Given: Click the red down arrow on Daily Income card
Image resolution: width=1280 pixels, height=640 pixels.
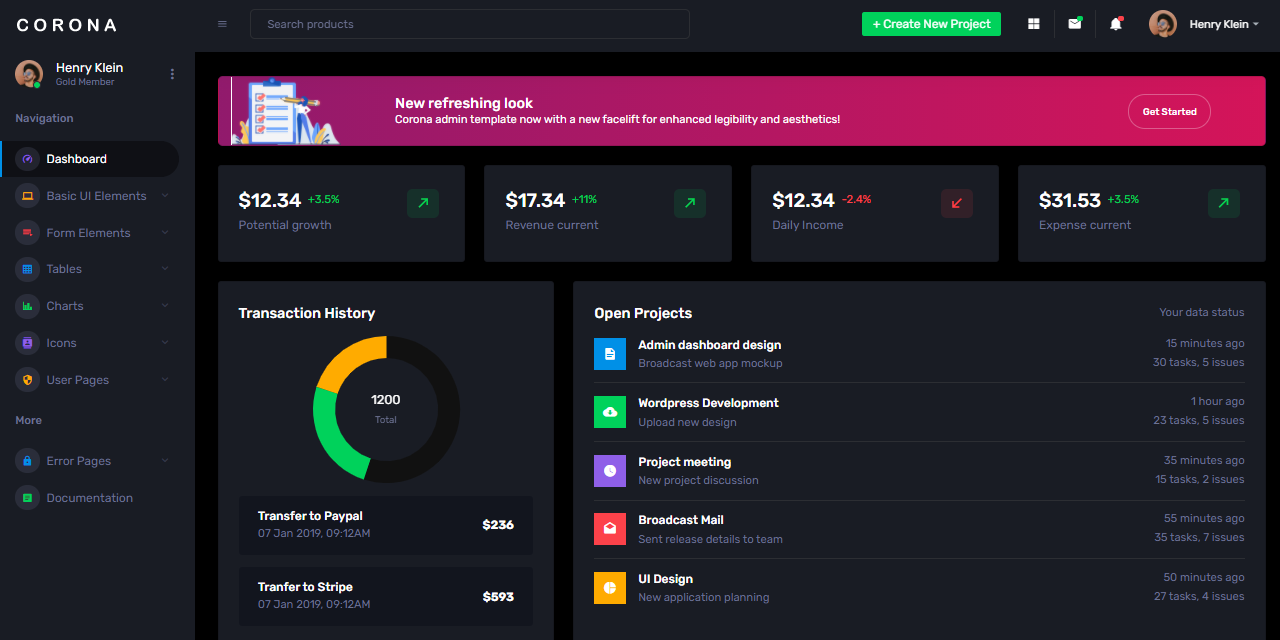Looking at the screenshot, I should (957, 203).
